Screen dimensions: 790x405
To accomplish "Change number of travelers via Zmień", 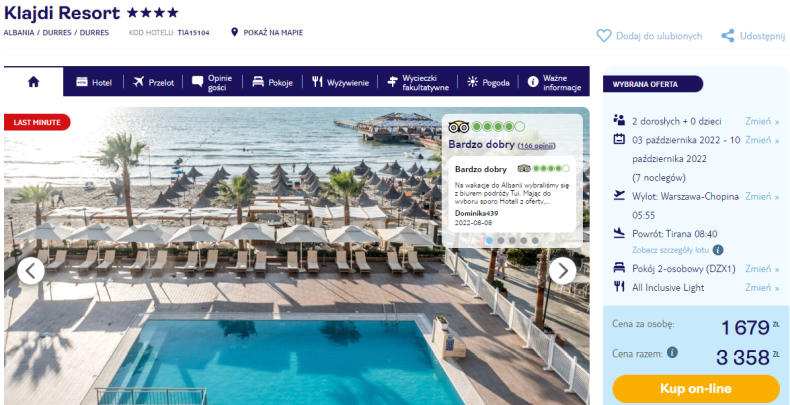I will (762, 121).
